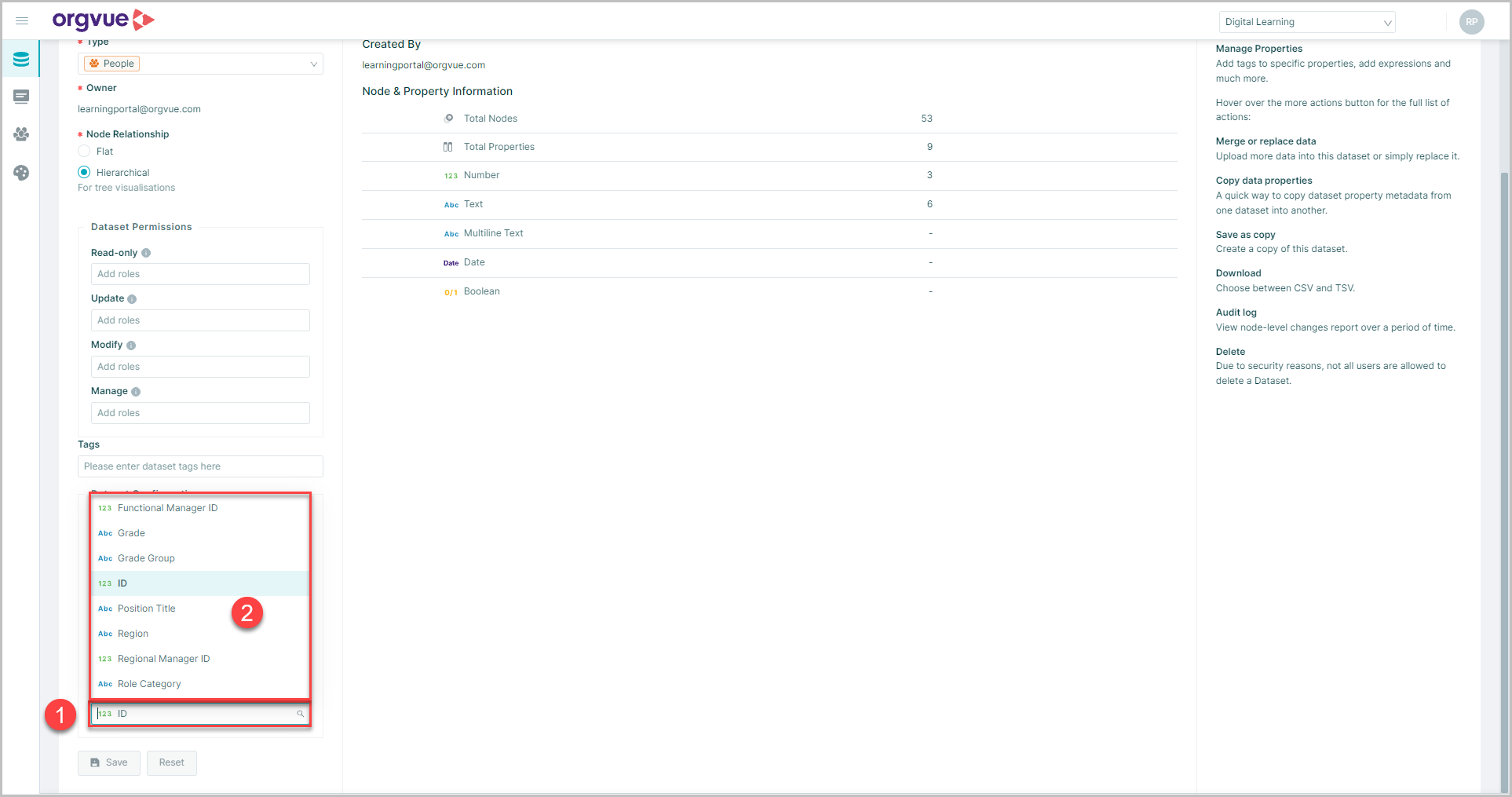This screenshot has height=797, width=1512.
Task: Open the datasets database icon in sidebar
Action: click(21, 59)
